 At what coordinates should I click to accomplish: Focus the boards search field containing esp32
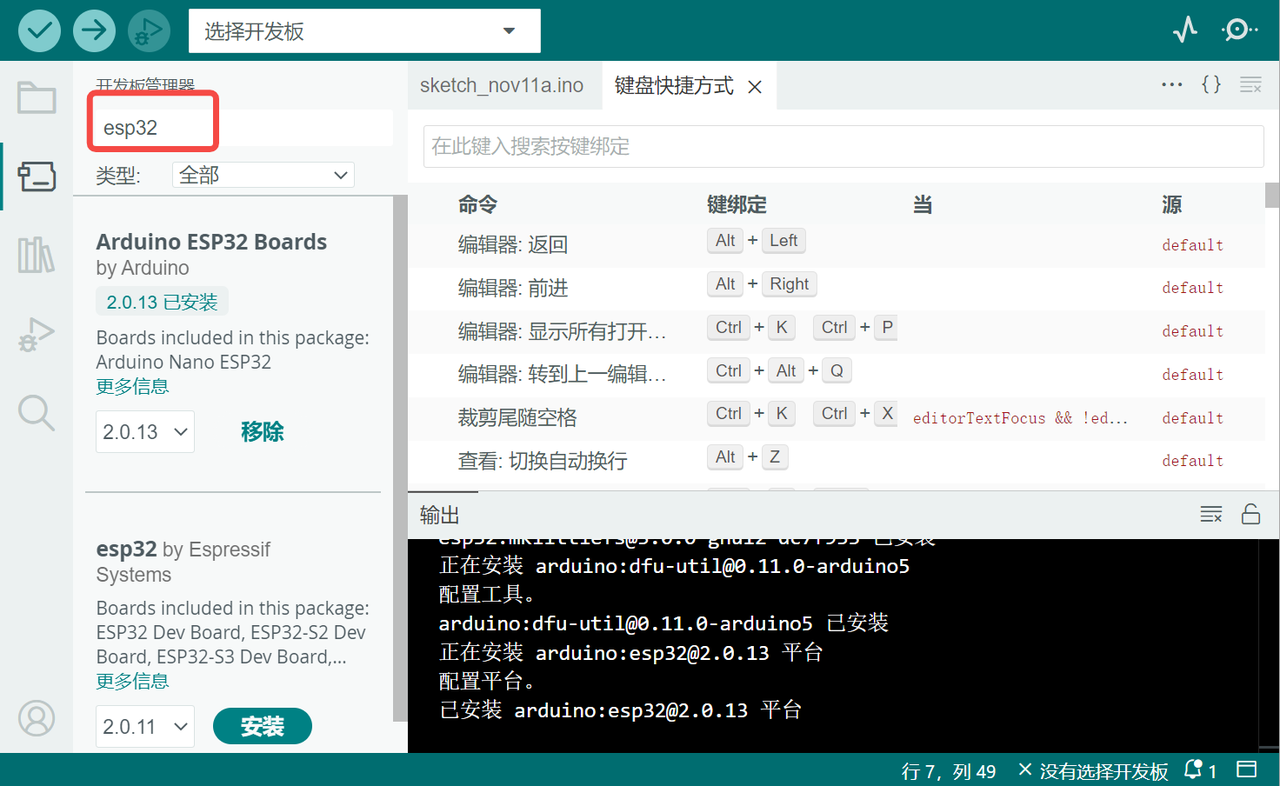tap(242, 128)
